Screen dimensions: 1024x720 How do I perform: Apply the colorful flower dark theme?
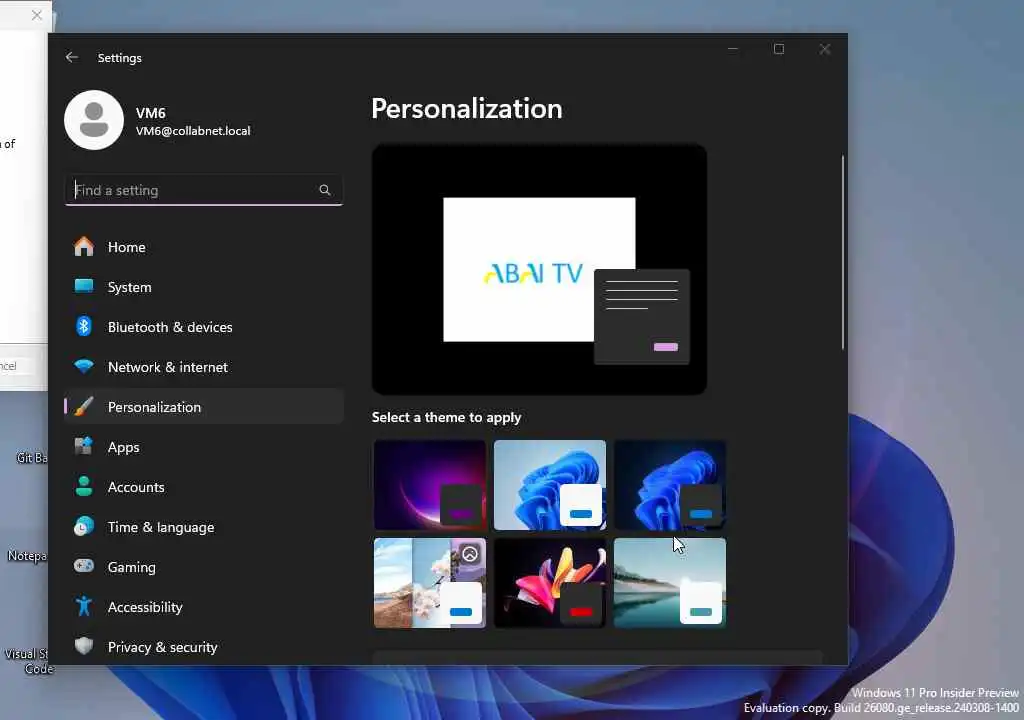click(550, 583)
